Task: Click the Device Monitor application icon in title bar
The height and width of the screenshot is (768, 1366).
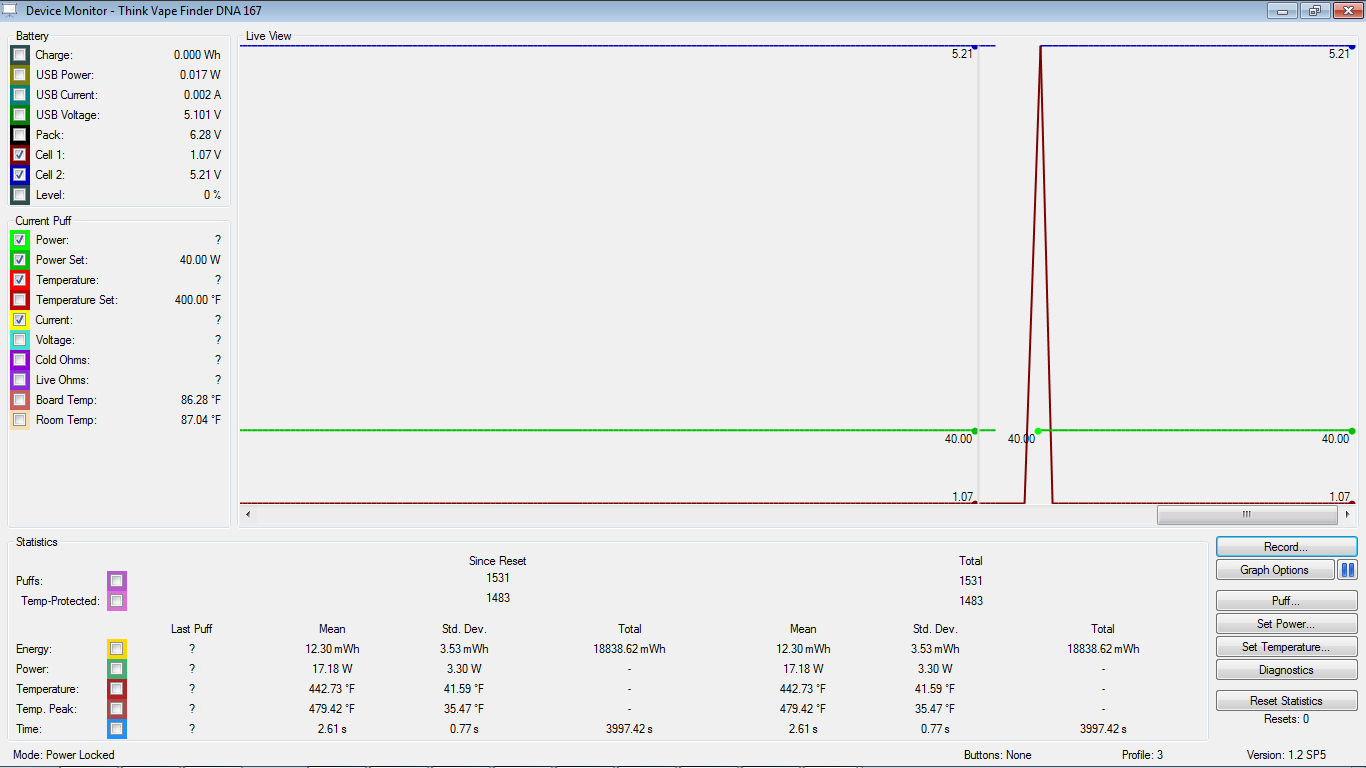Action: point(10,11)
